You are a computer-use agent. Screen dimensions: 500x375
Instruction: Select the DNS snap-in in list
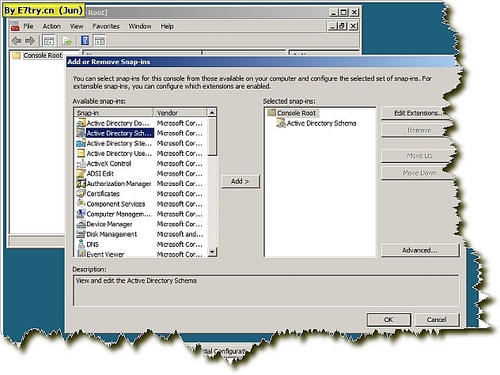(x=92, y=244)
